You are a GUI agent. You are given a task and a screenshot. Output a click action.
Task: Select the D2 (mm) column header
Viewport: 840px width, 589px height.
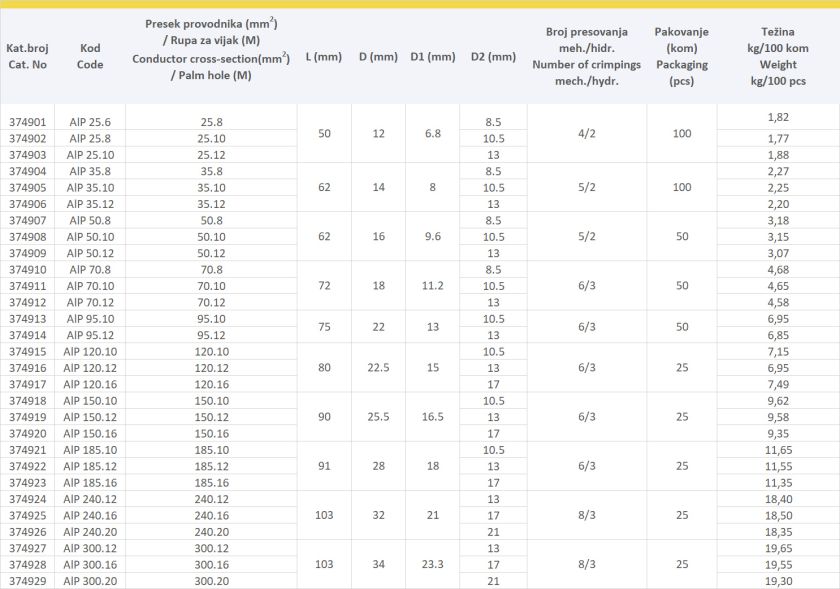pos(492,57)
